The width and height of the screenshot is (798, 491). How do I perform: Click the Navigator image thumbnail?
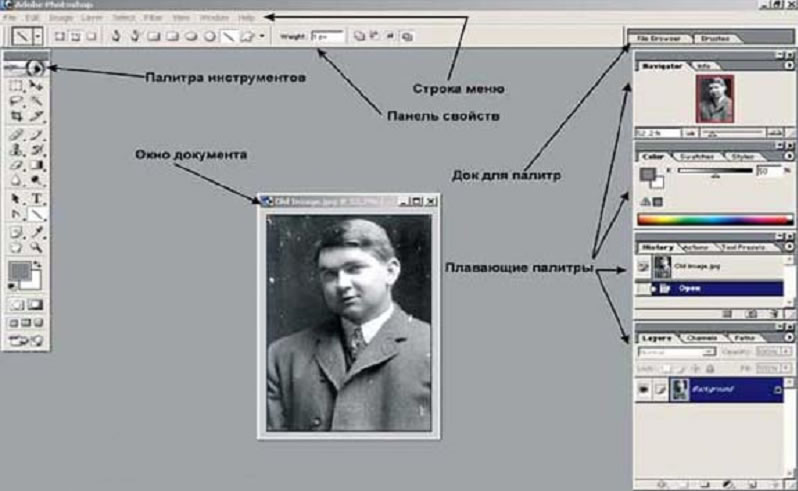coord(715,99)
